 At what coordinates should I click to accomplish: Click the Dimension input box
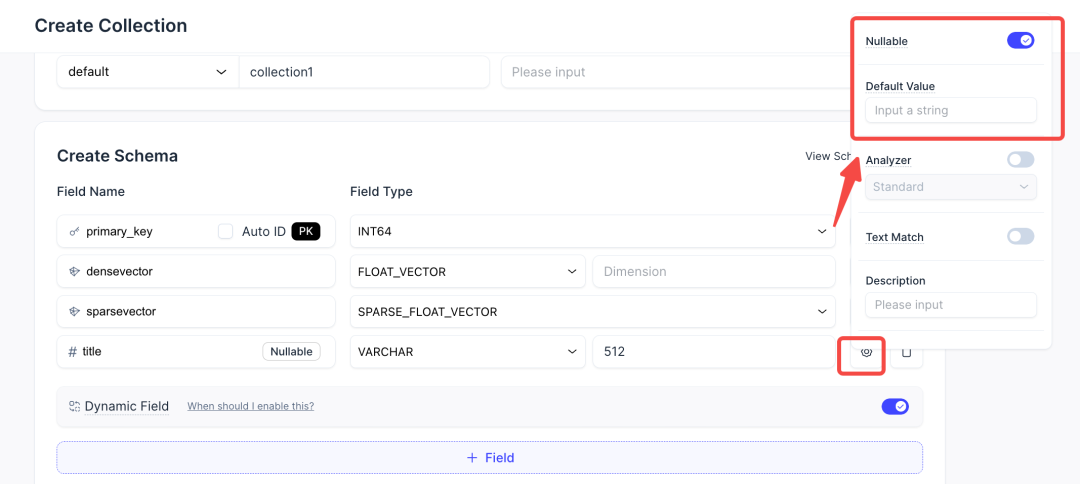point(713,271)
